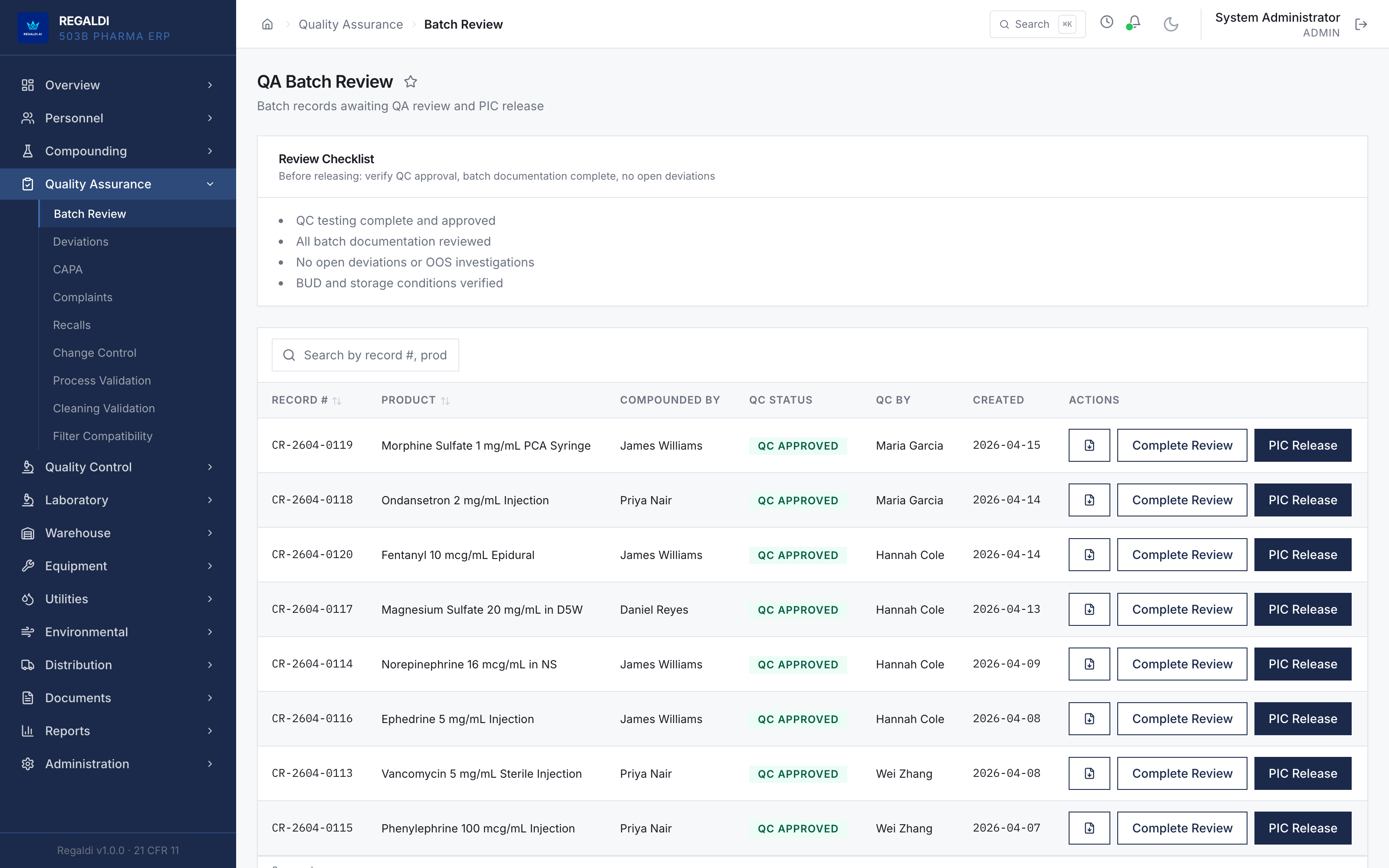Collapse the Quality Assurance section chevron
1389x868 pixels.
pos(210,184)
